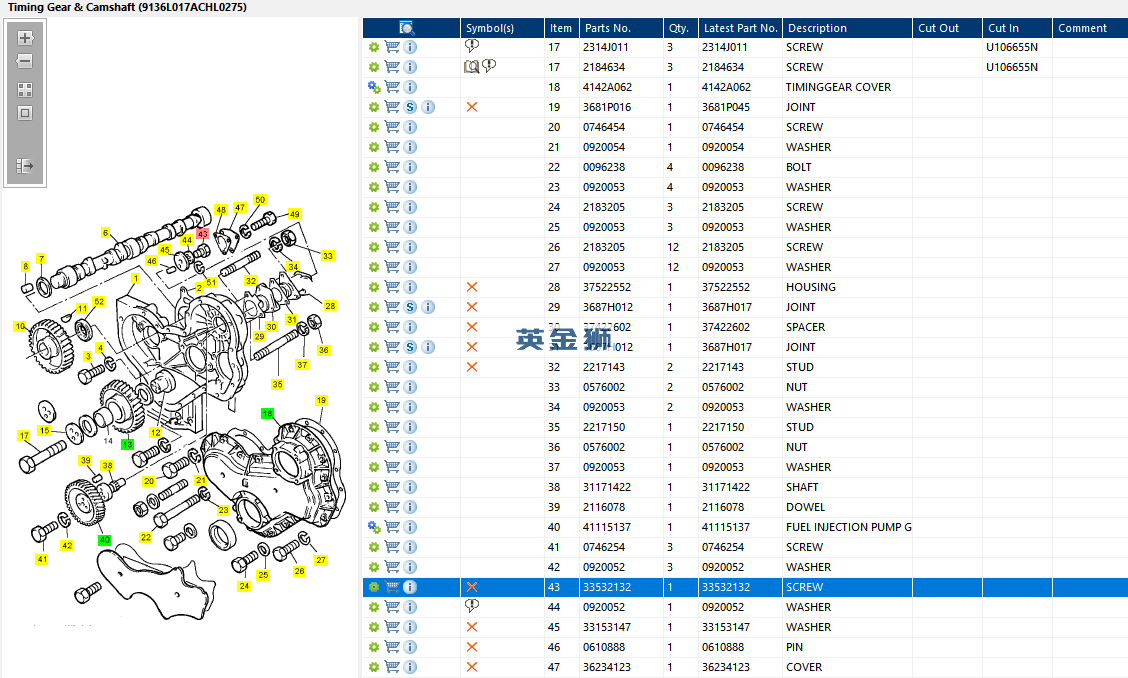Click Latest Part No. column header

click(x=740, y=28)
